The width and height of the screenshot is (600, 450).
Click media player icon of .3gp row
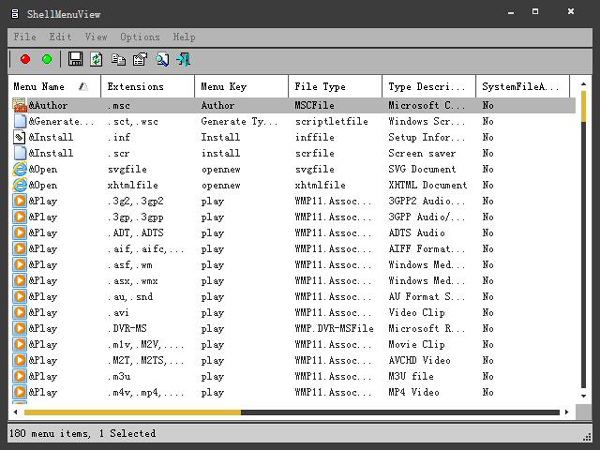point(20,217)
